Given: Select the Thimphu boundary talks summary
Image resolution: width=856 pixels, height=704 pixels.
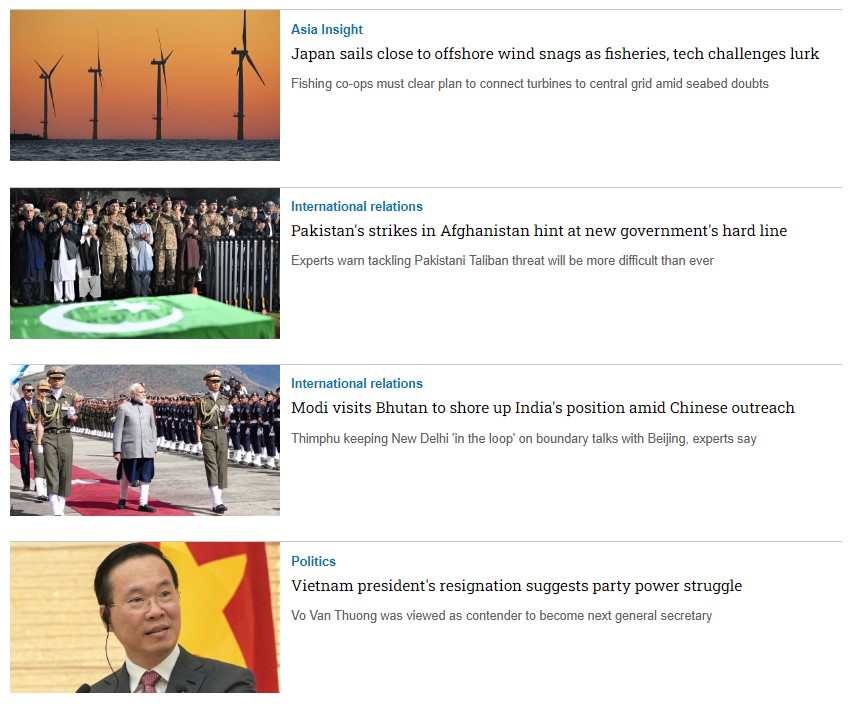Looking at the screenshot, I should coord(524,438).
